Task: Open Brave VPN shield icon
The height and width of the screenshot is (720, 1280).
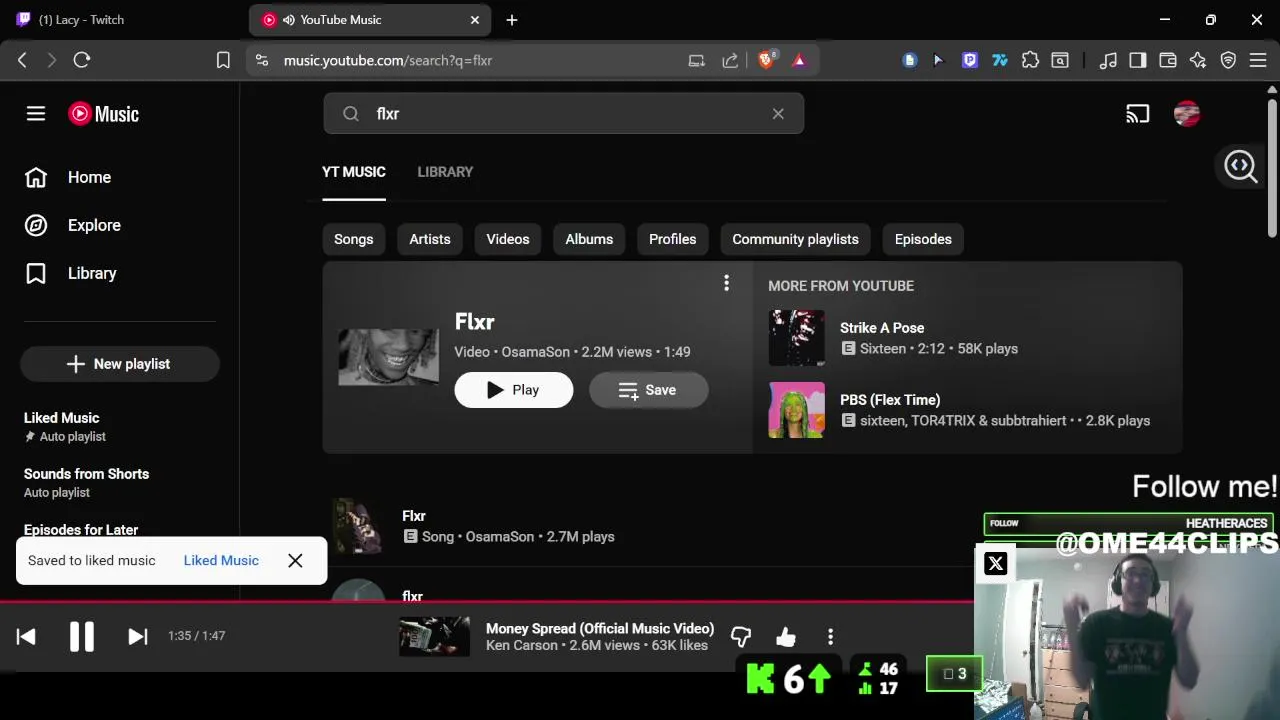Action: pyautogui.click(x=1228, y=60)
